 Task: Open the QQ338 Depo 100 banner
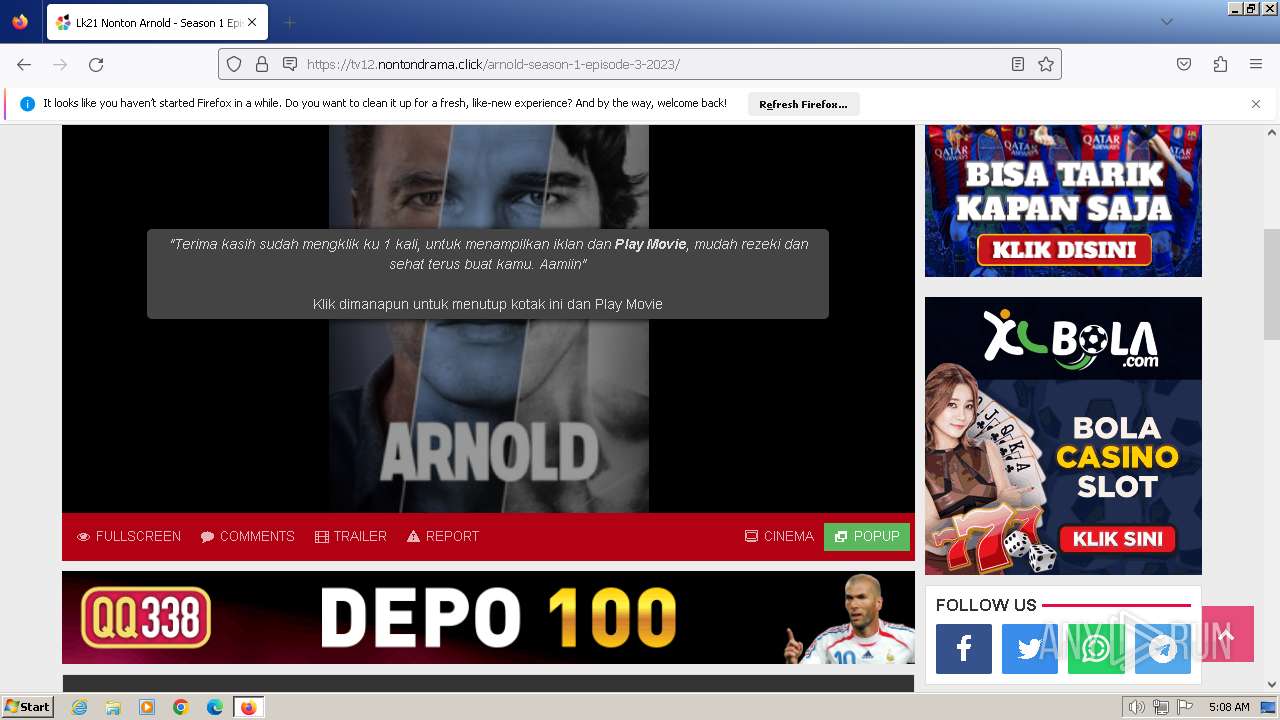488,617
